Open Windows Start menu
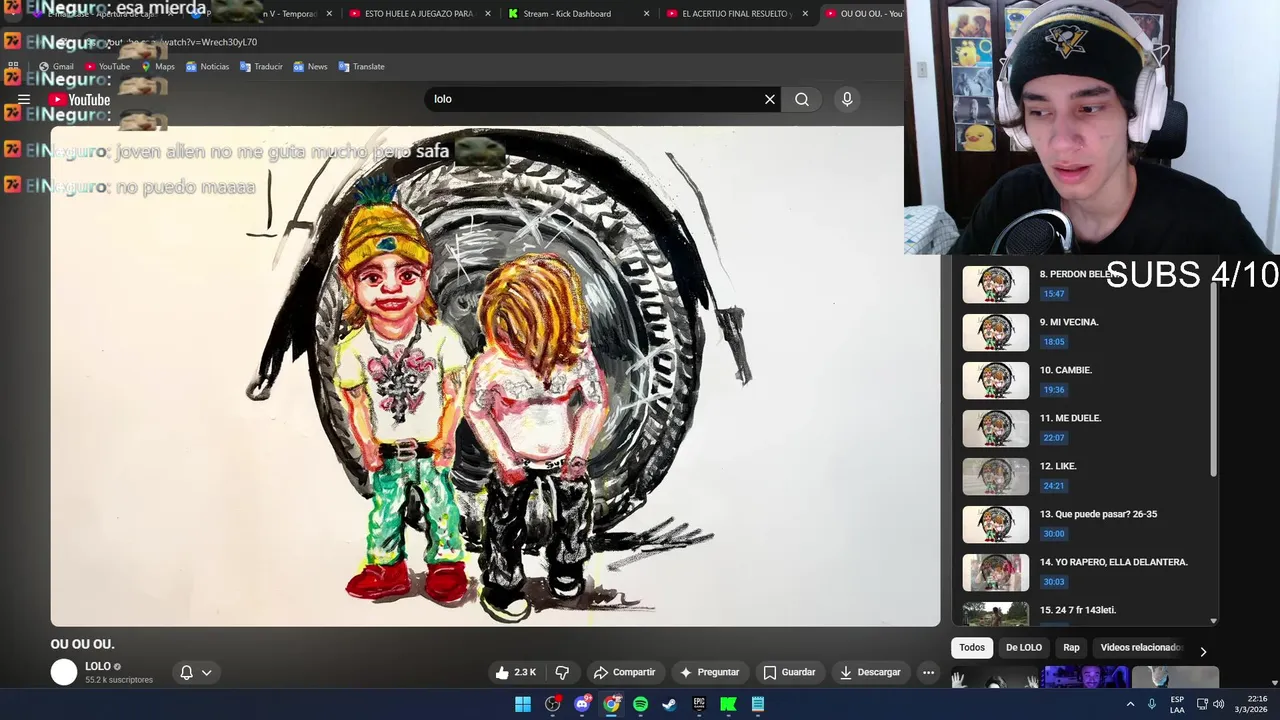The width and height of the screenshot is (1280, 720). (523, 704)
